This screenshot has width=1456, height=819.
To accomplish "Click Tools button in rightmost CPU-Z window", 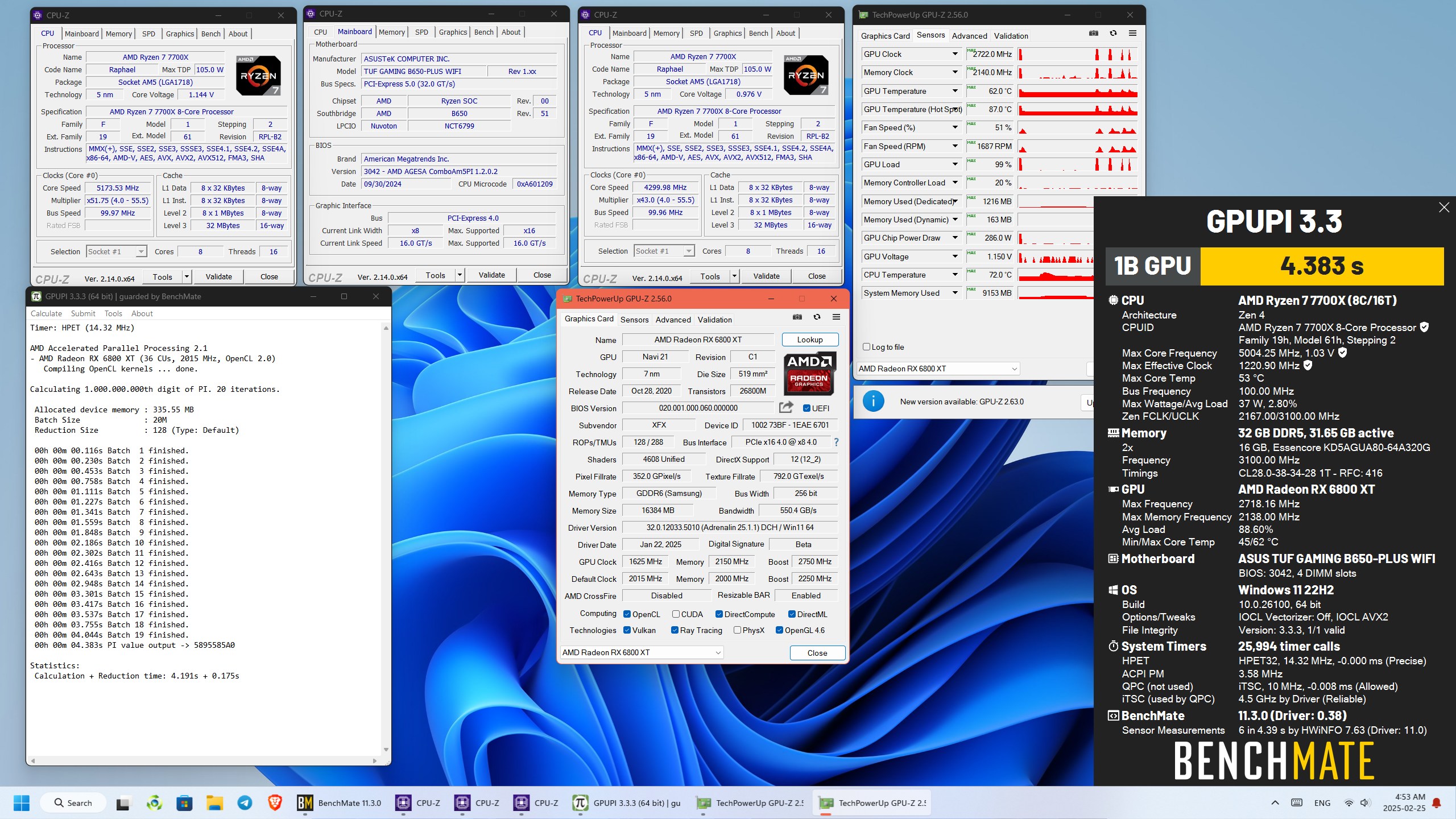I will [x=710, y=276].
